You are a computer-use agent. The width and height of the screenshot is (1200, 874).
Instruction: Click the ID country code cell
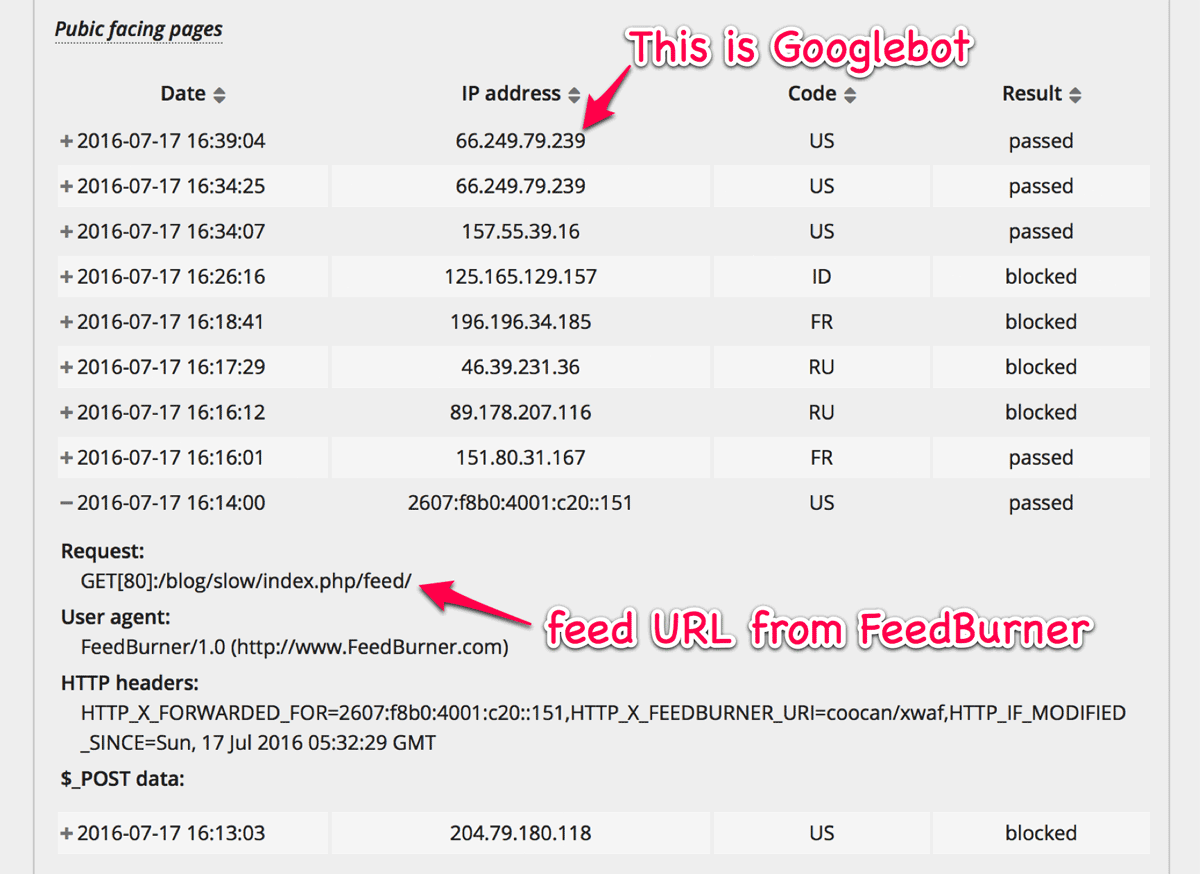[x=821, y=277]
